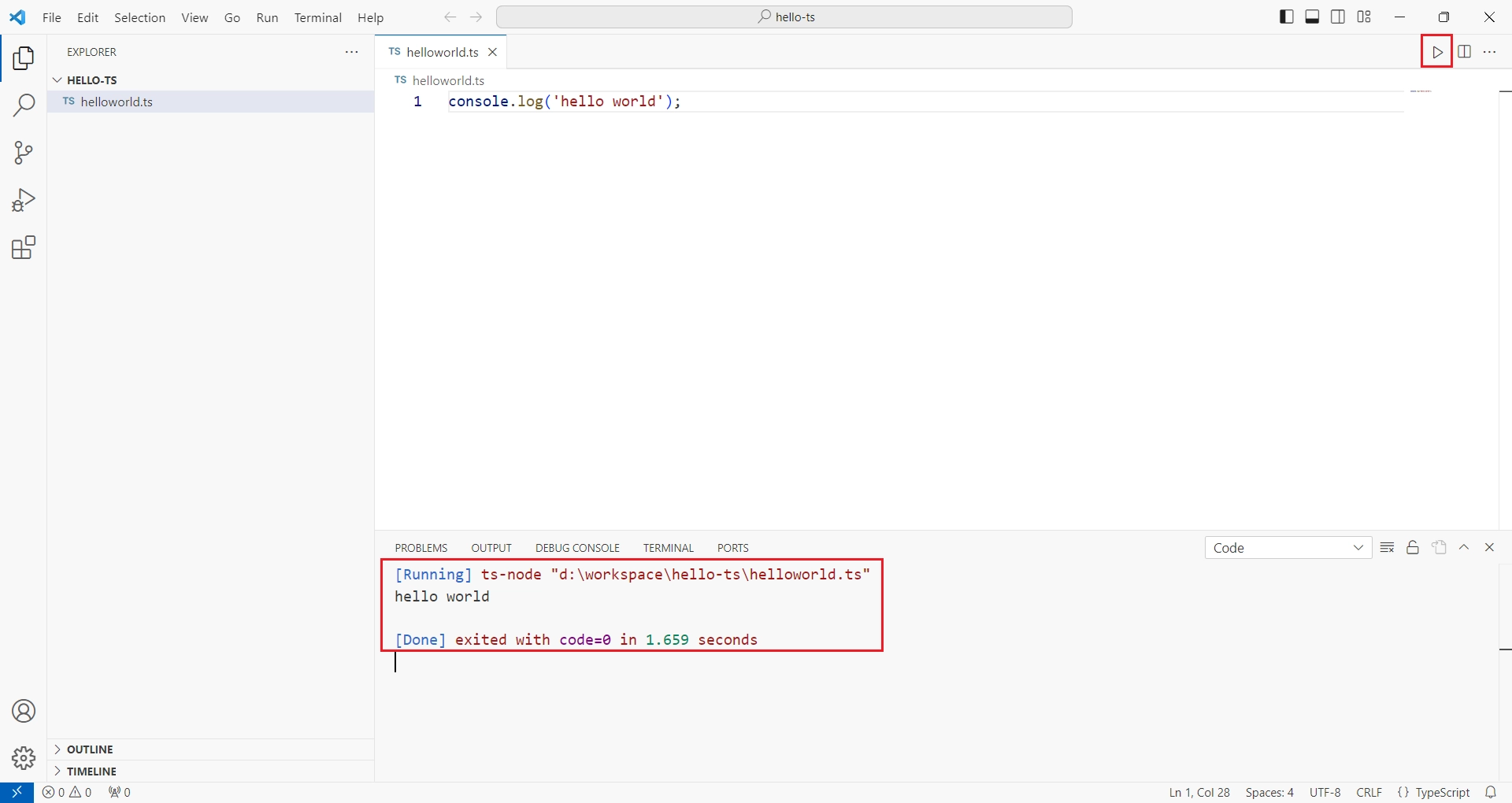Expand the OUTLINE section

click(x=90, y=749)
